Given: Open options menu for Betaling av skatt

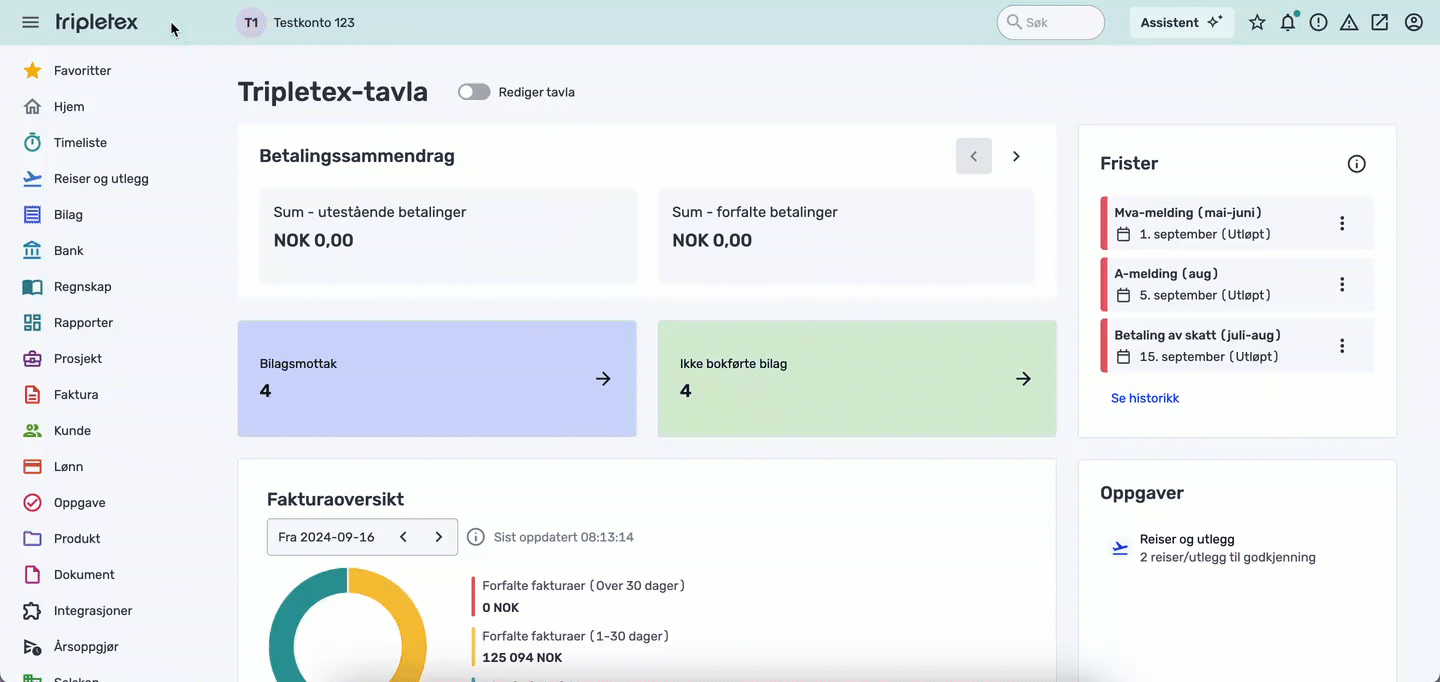Looking at the screenshot, I should pos(1342,346).
